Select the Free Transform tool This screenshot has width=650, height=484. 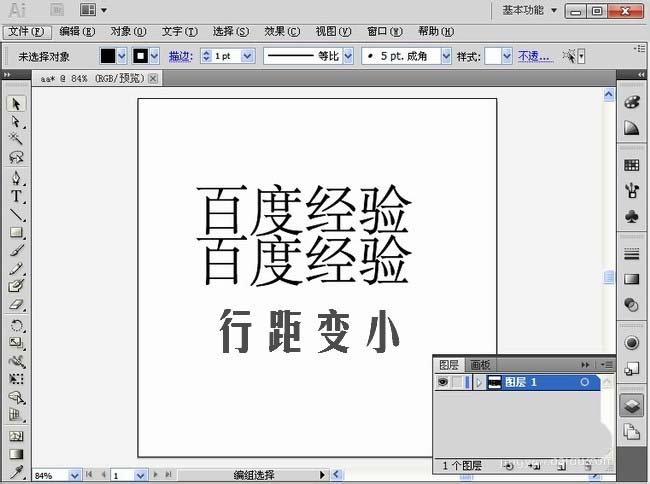[16, 379]
